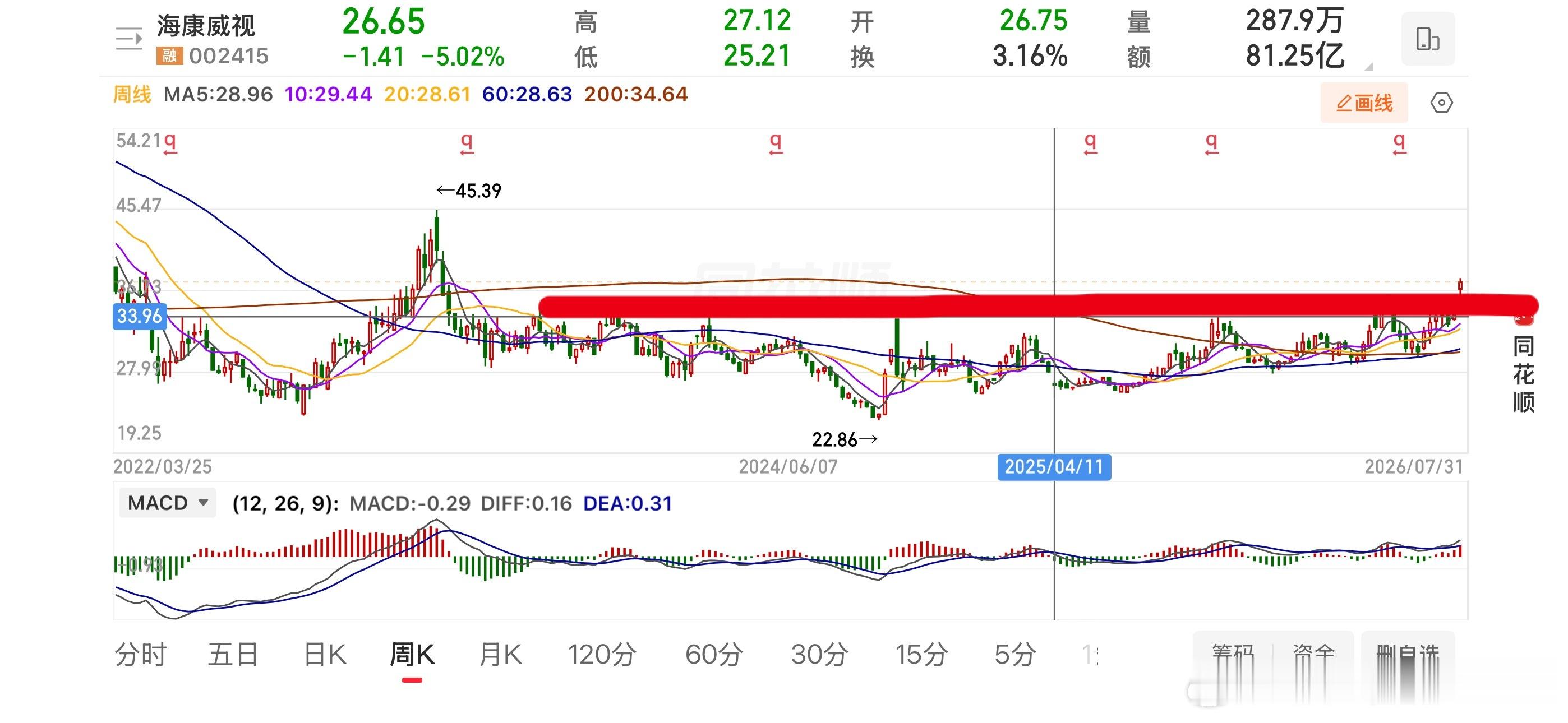This screenshot has height=723, width=1568.
Task: Tap the DIFF:0.16 value
Action: (527, 503)
